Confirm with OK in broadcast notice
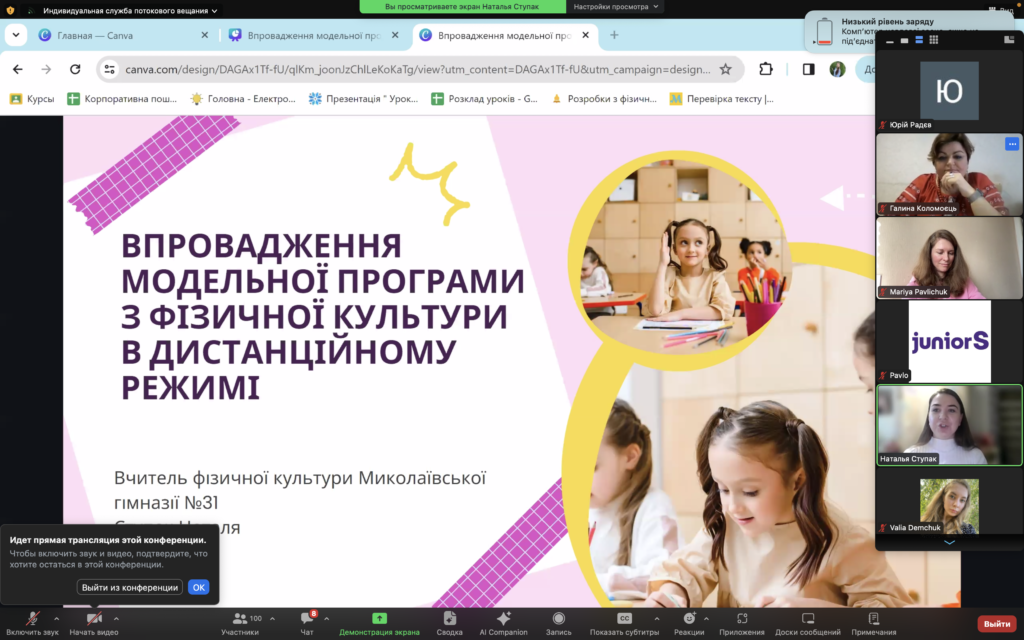The height and width of the screenshot is (640, 1024). [199, 587]
